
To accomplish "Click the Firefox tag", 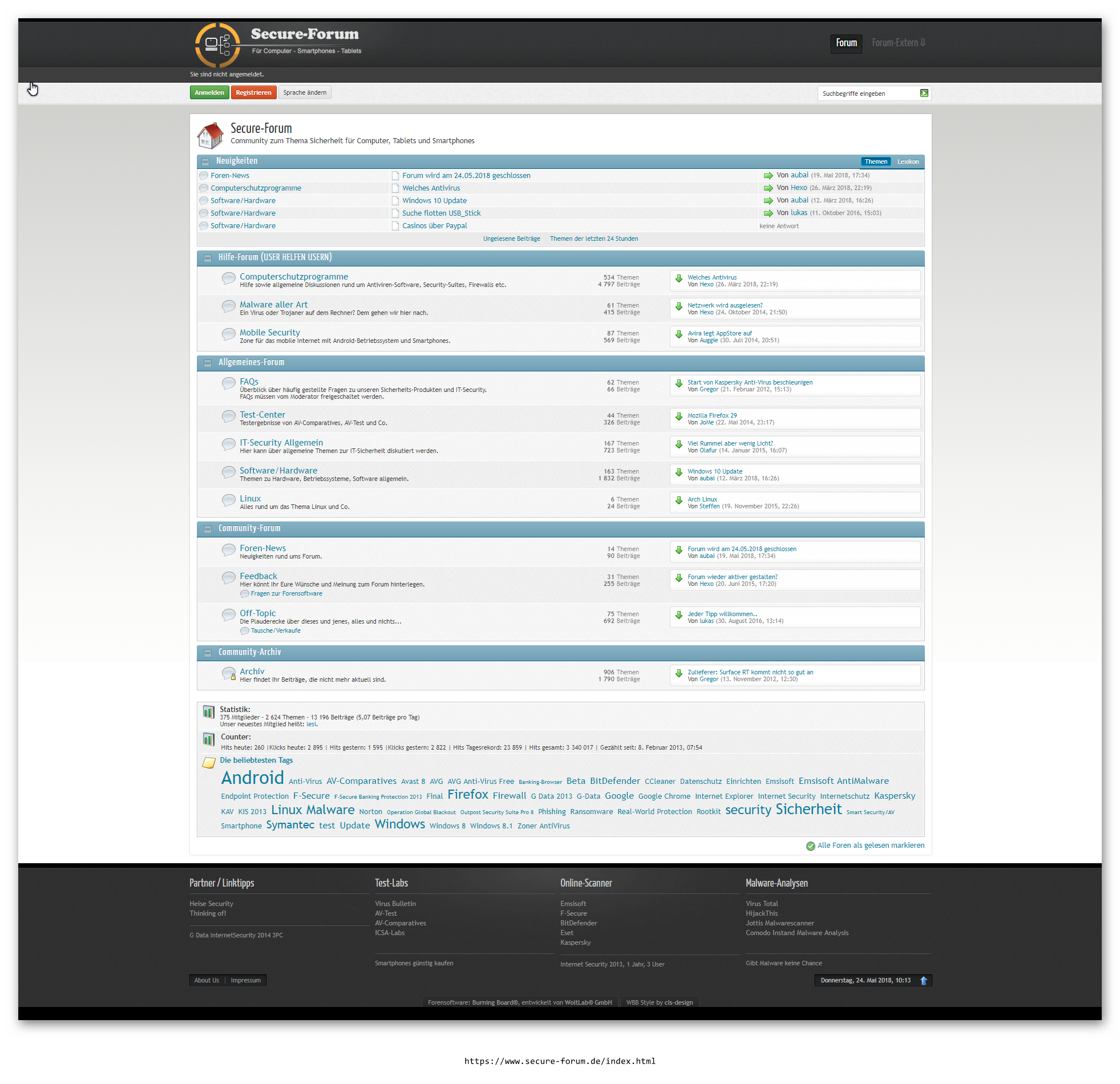I will click(467, 795).
